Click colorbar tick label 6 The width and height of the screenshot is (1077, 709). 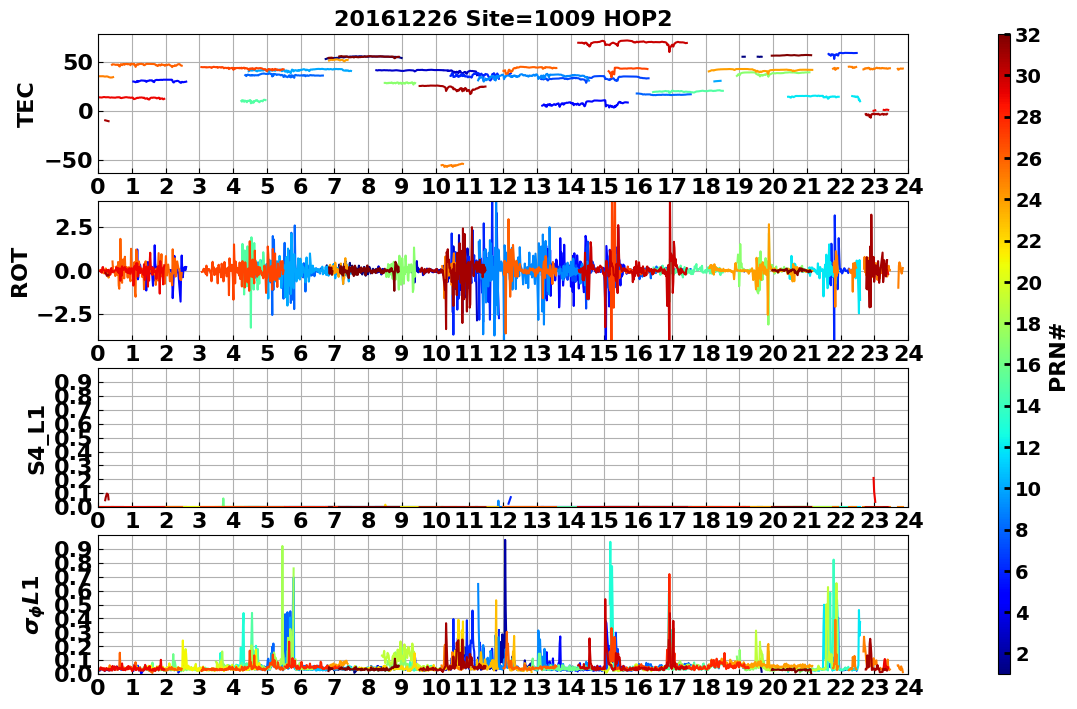pyautogui.click(x=1022, y=571)
